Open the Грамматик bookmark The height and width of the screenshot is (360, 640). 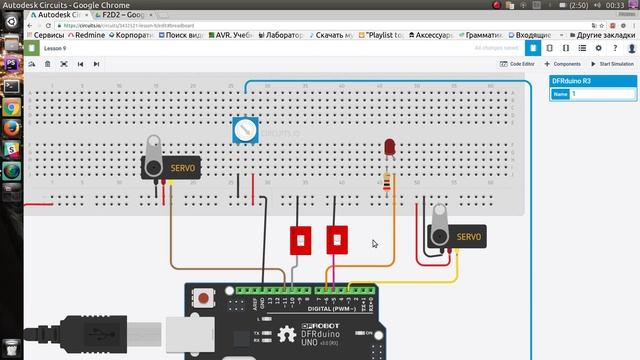481,35
